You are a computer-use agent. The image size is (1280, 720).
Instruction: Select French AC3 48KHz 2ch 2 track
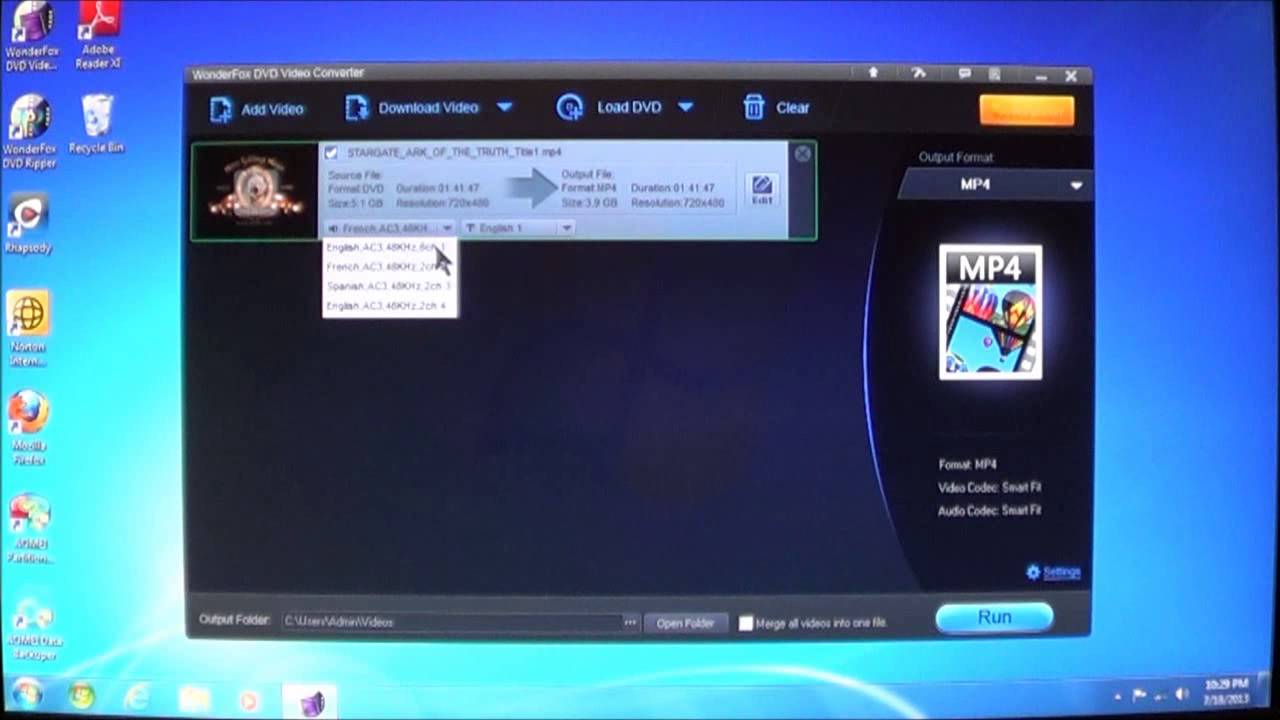(x=390, y=267)
